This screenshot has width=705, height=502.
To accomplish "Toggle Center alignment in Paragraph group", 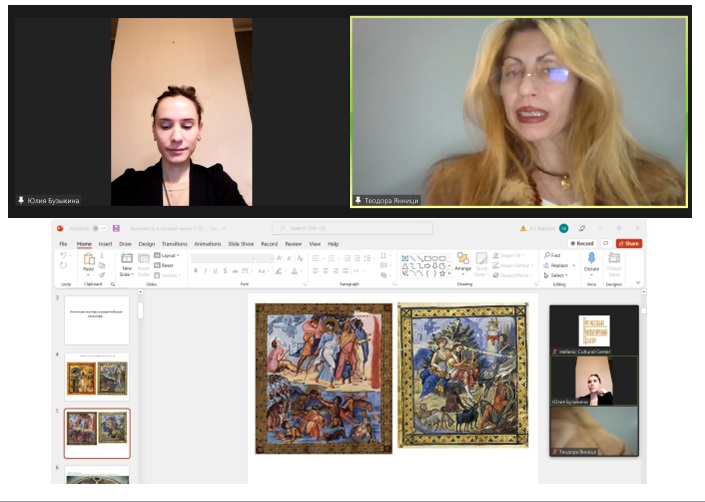I will coord(326,271).
